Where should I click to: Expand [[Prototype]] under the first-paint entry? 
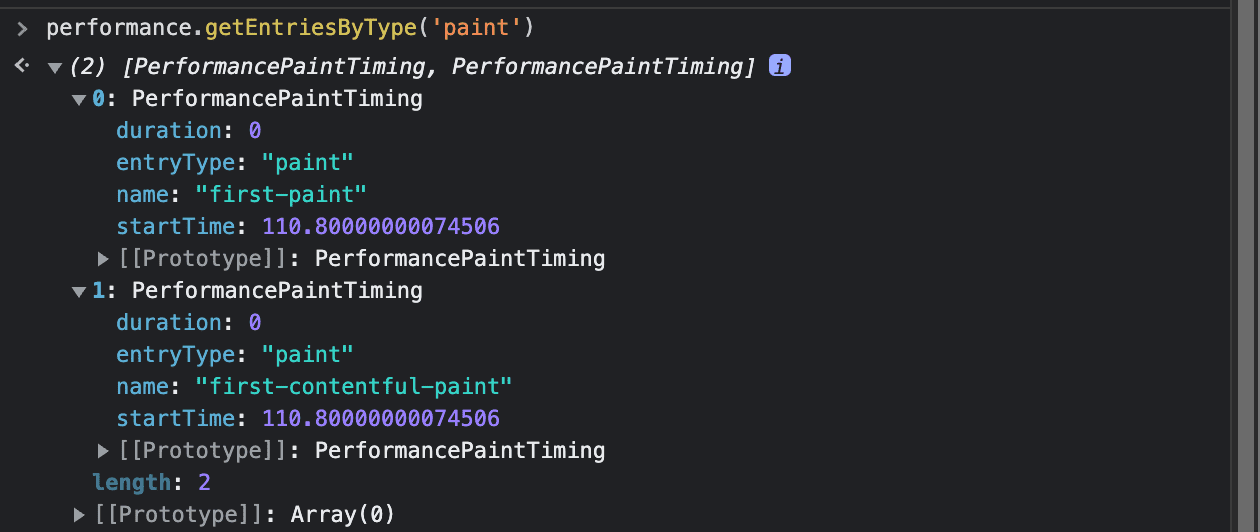[103, 259]
